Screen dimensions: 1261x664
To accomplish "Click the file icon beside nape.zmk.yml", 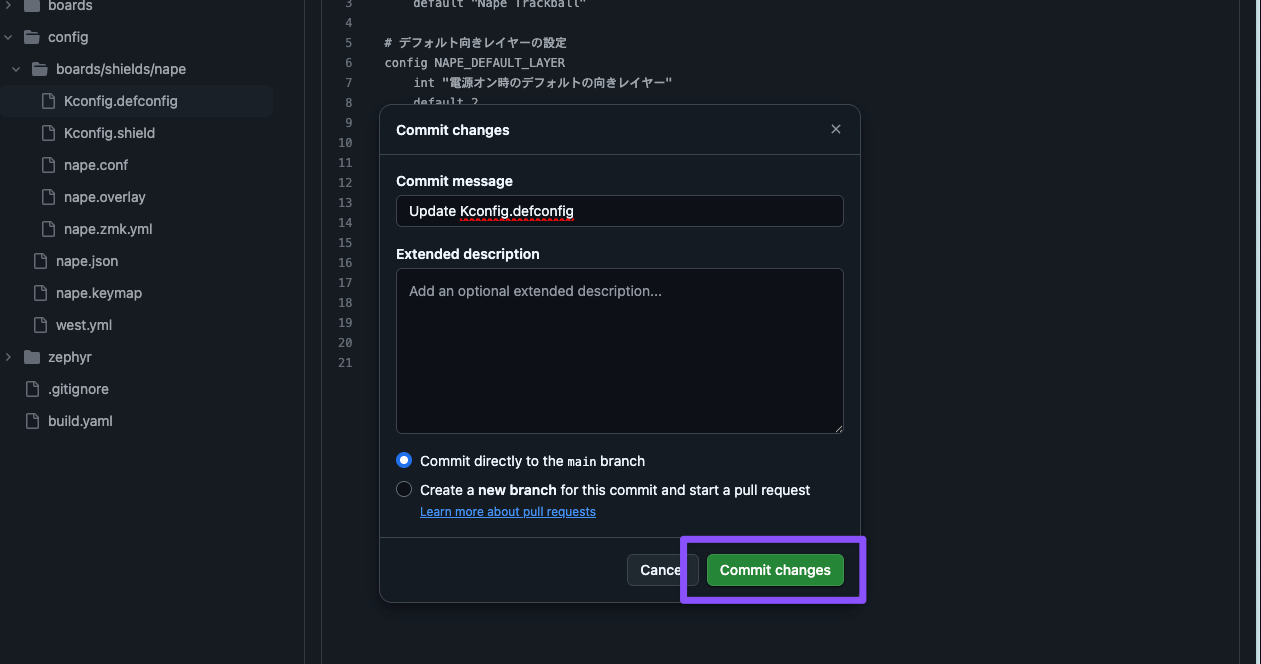I will (48, 229).
